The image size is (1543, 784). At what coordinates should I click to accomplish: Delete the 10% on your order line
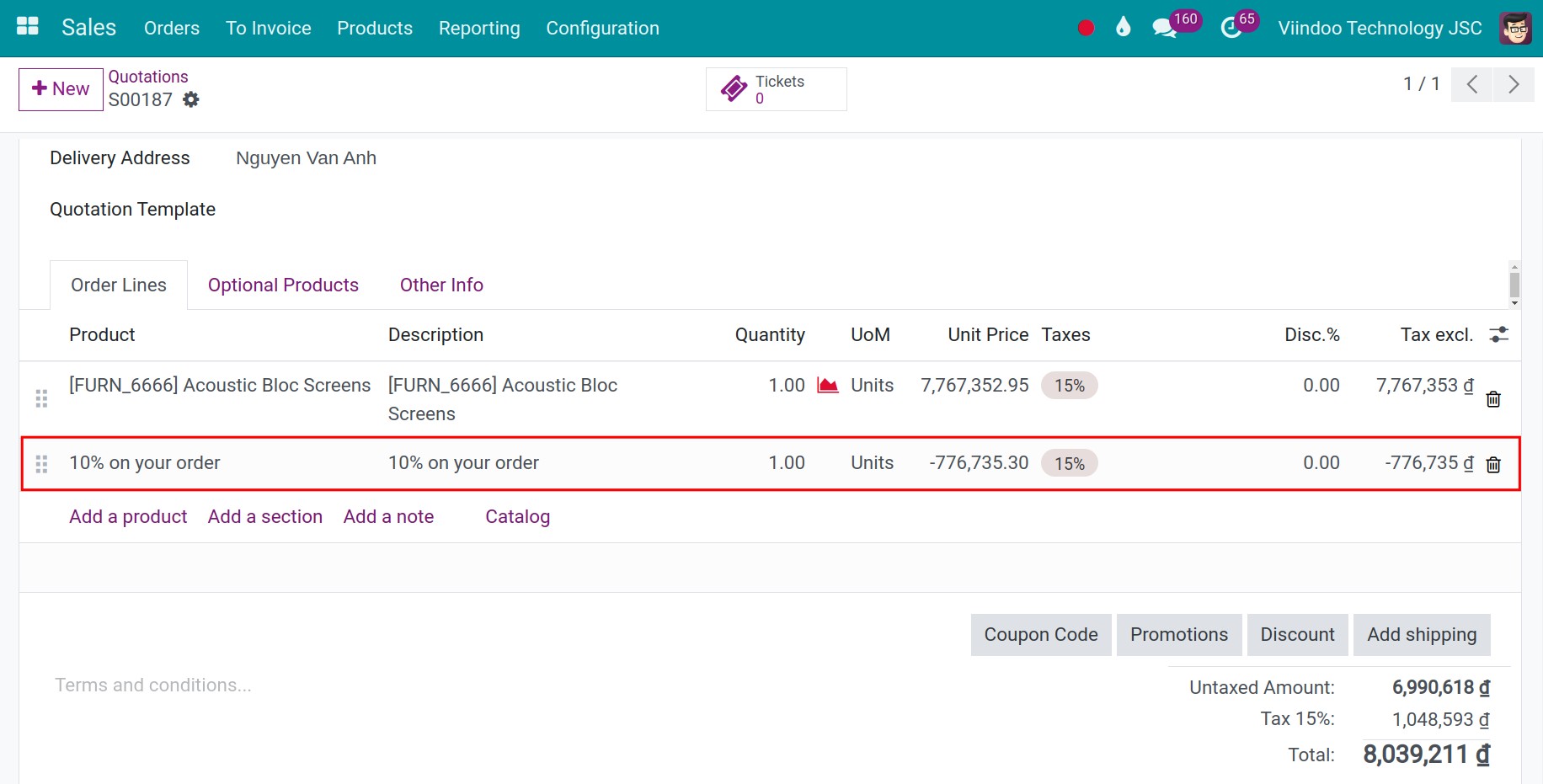point(1493,464)
